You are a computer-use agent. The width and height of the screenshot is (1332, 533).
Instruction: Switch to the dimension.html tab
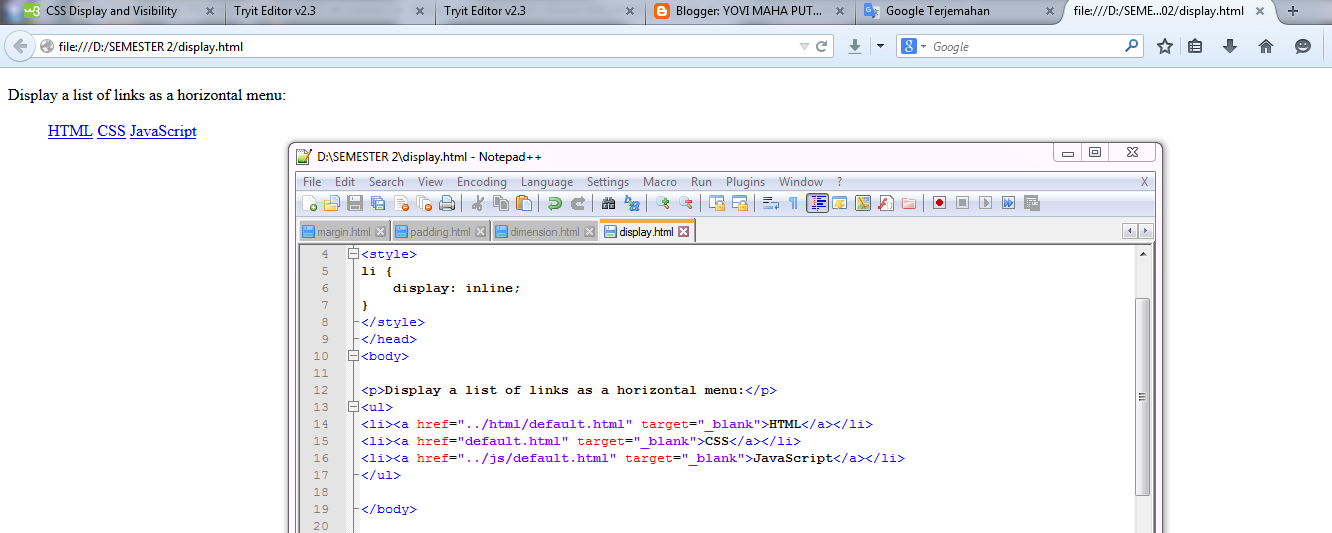[x=544, y=232]
